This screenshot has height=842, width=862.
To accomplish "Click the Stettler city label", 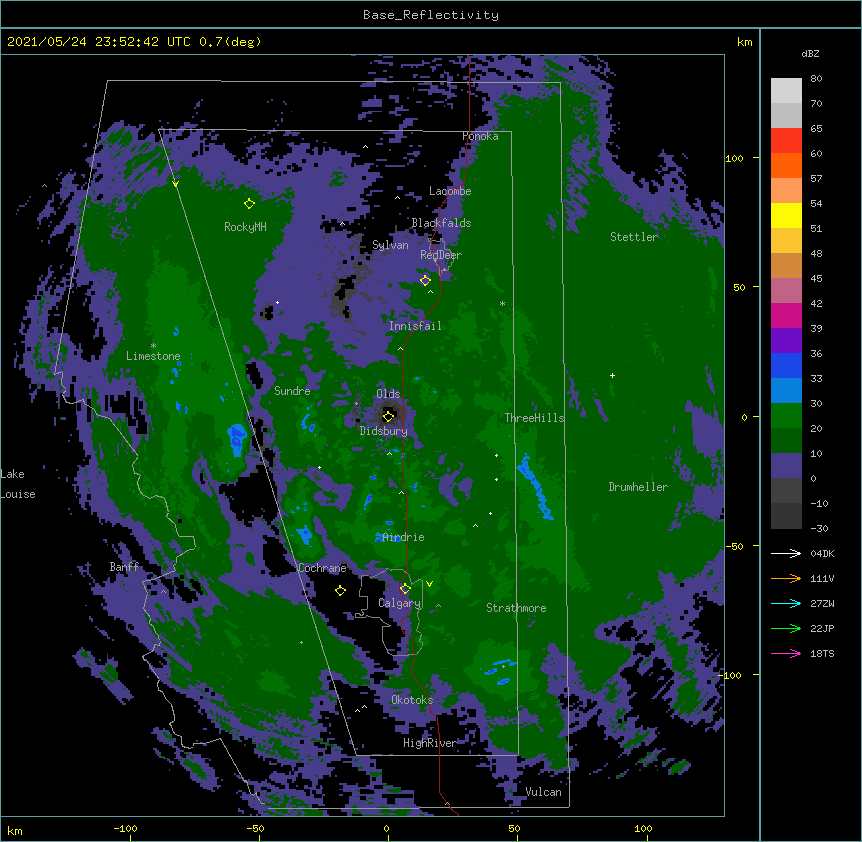I will pos(634,237).
